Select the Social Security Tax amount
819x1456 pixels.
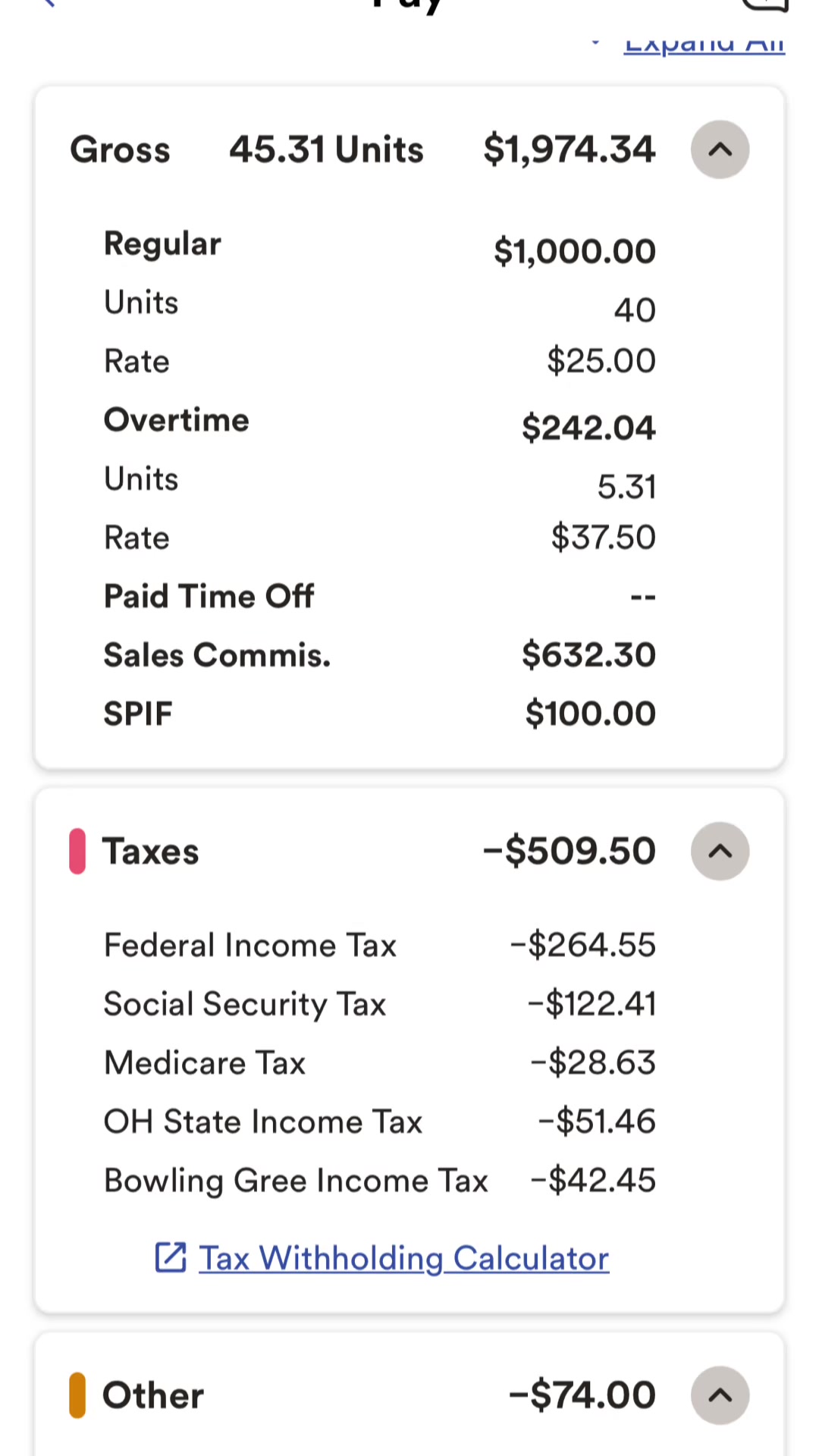591,1004
